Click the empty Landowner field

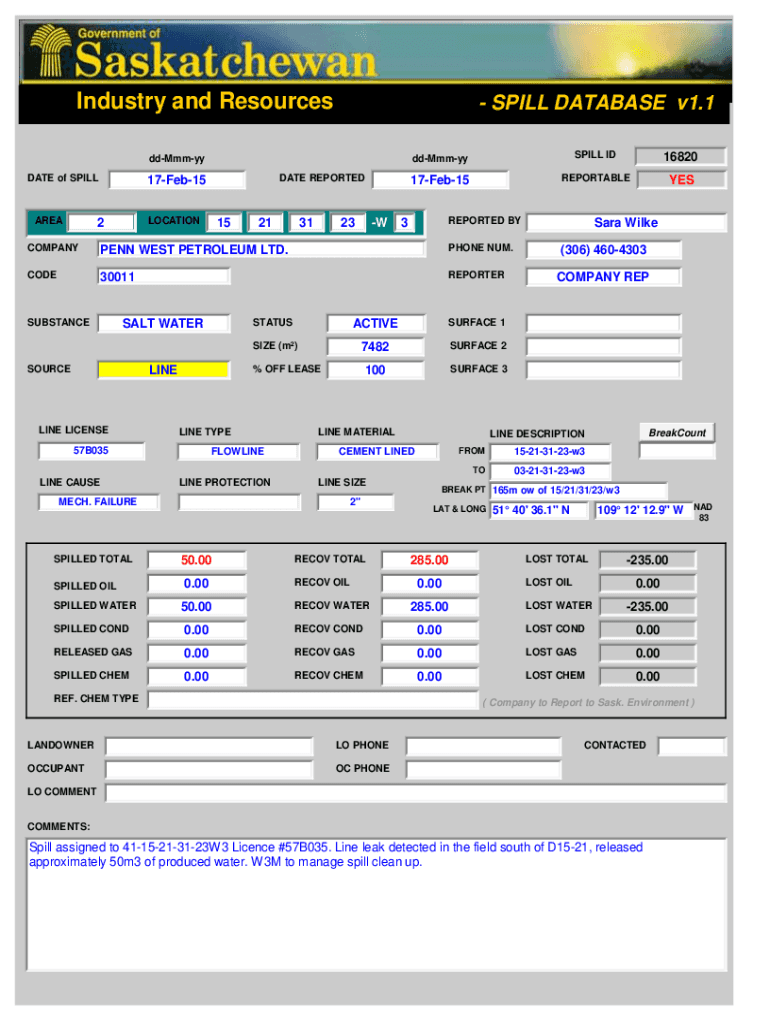[x=208, y=746]
